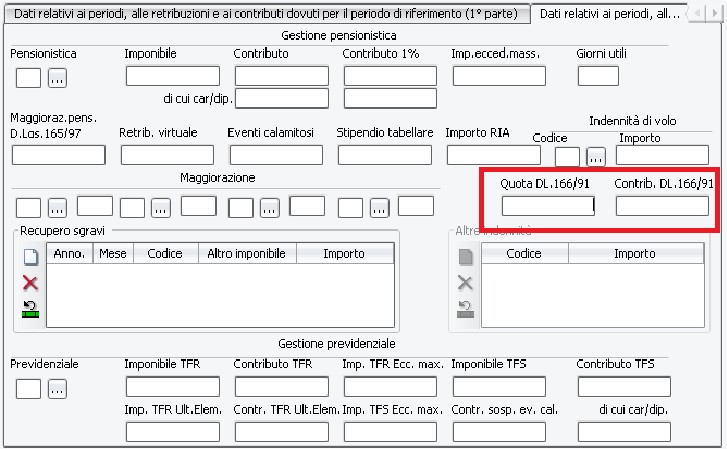Click the new document icon in Altre indennità
The image size is (727, 449).
click(x=464, y=257)
